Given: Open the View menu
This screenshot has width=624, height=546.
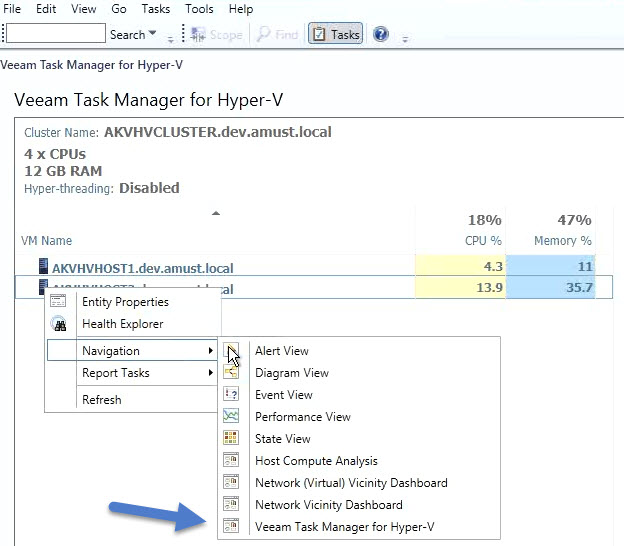Looking at the screenshot, I should (84, 9).
